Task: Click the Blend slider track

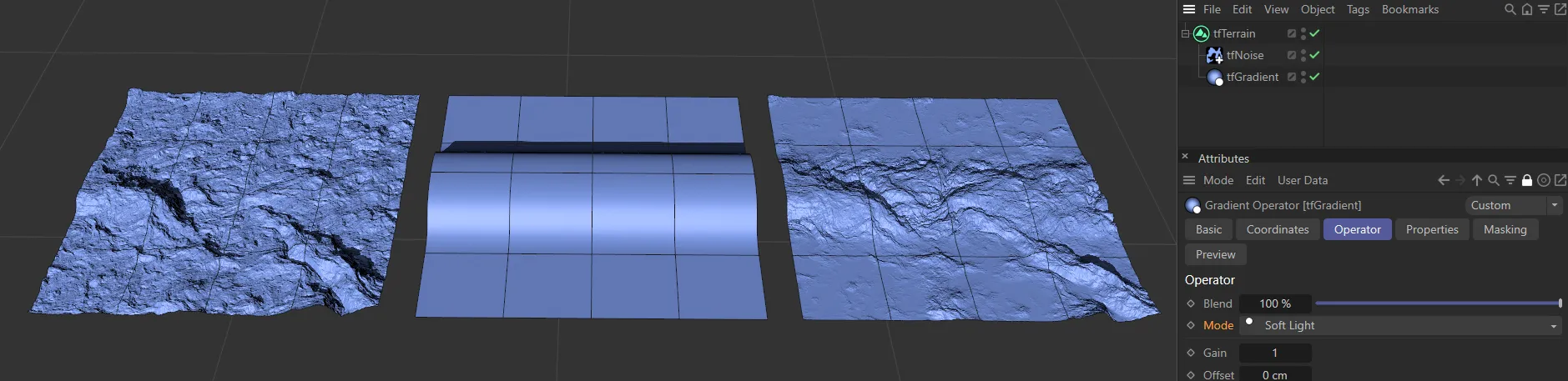Action: [1438, 303]
